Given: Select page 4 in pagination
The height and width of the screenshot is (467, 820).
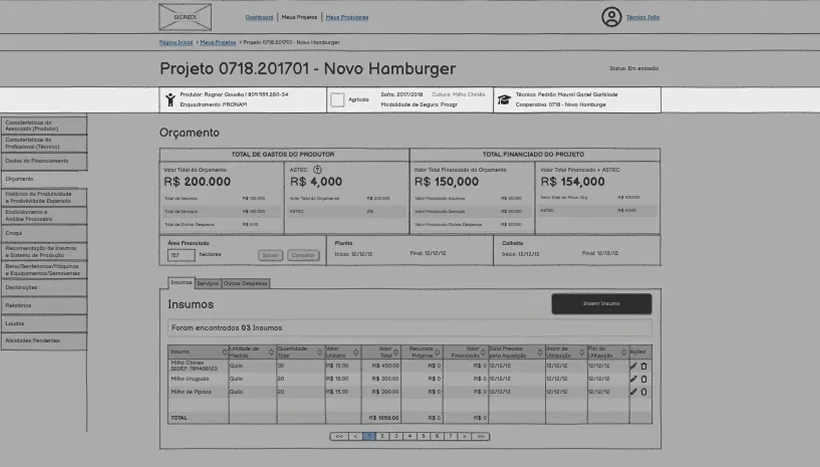Looking at the screenshot, I should 410,436.
